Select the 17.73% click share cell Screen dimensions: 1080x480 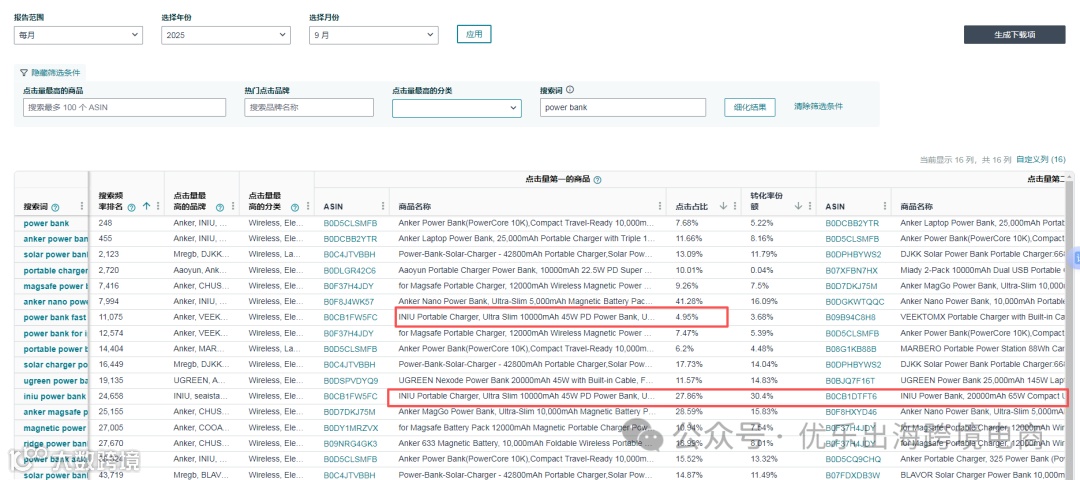(x=689, y=365)
